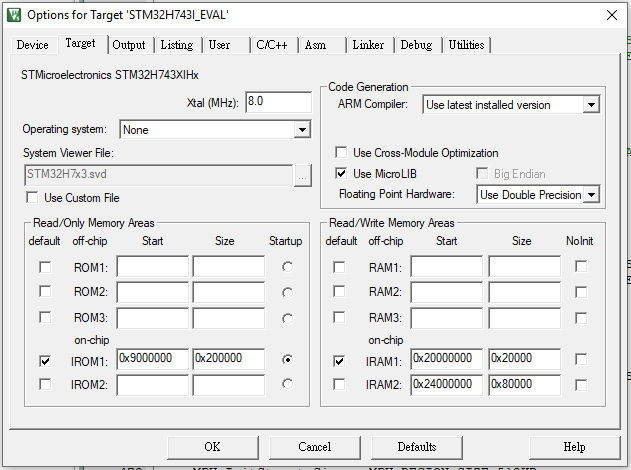Viewport: 631px width, 470px height.
Task: Open the Help button
Action: 574,447
